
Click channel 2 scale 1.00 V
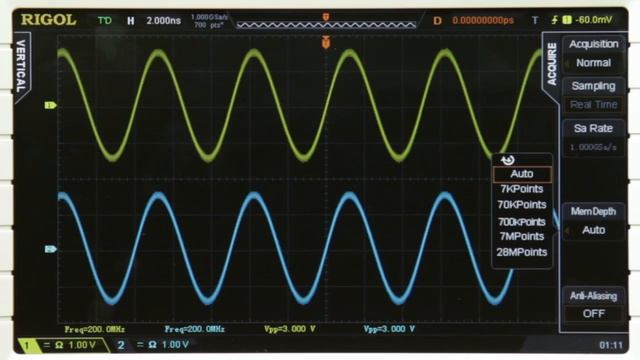click(x=175, y=345)
